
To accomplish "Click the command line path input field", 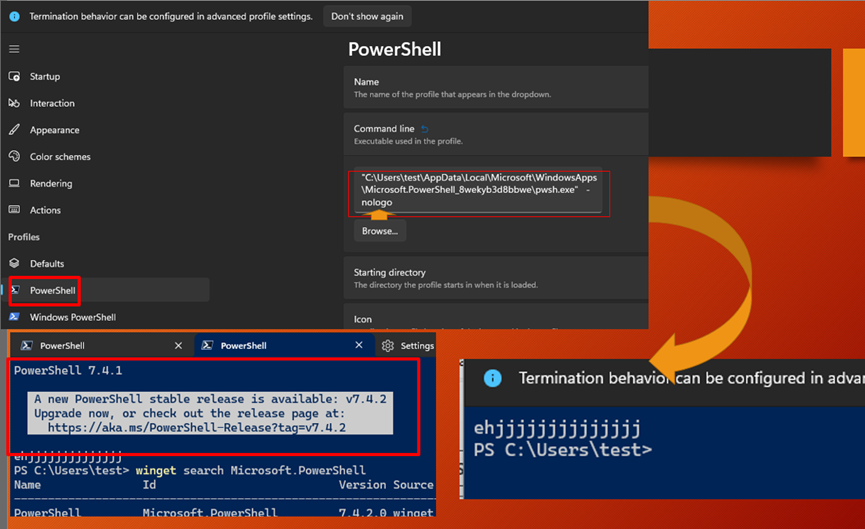I will (x=478, y=190).
